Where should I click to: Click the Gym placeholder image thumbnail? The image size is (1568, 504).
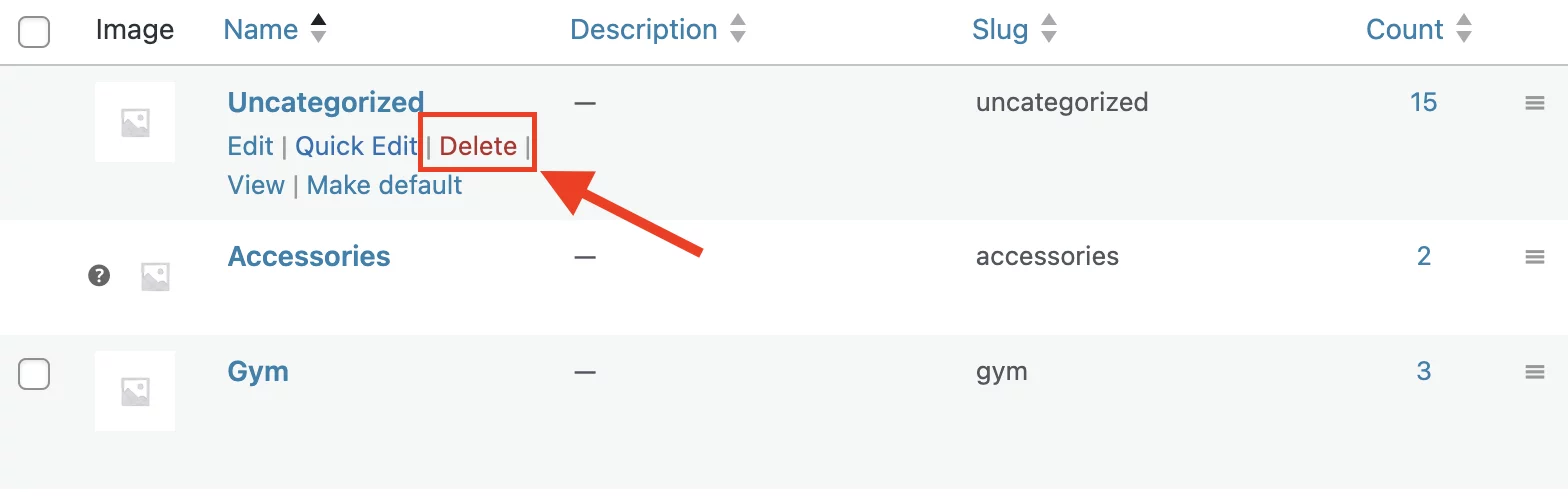click(x=135, y=390)
